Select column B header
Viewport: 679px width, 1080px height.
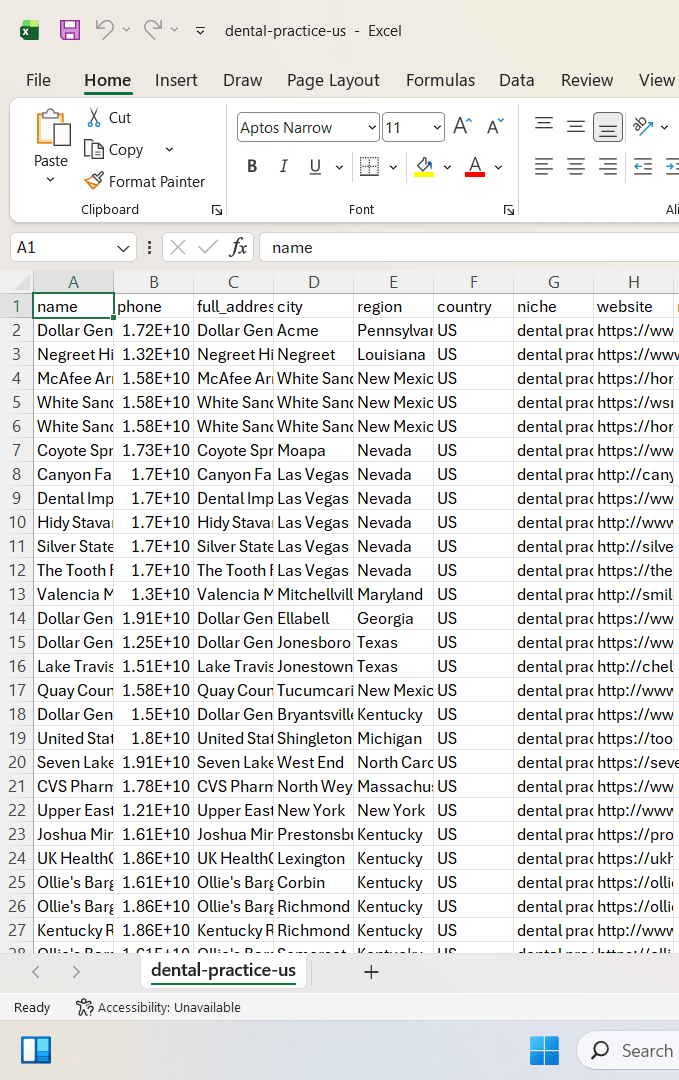pos(154,282)
